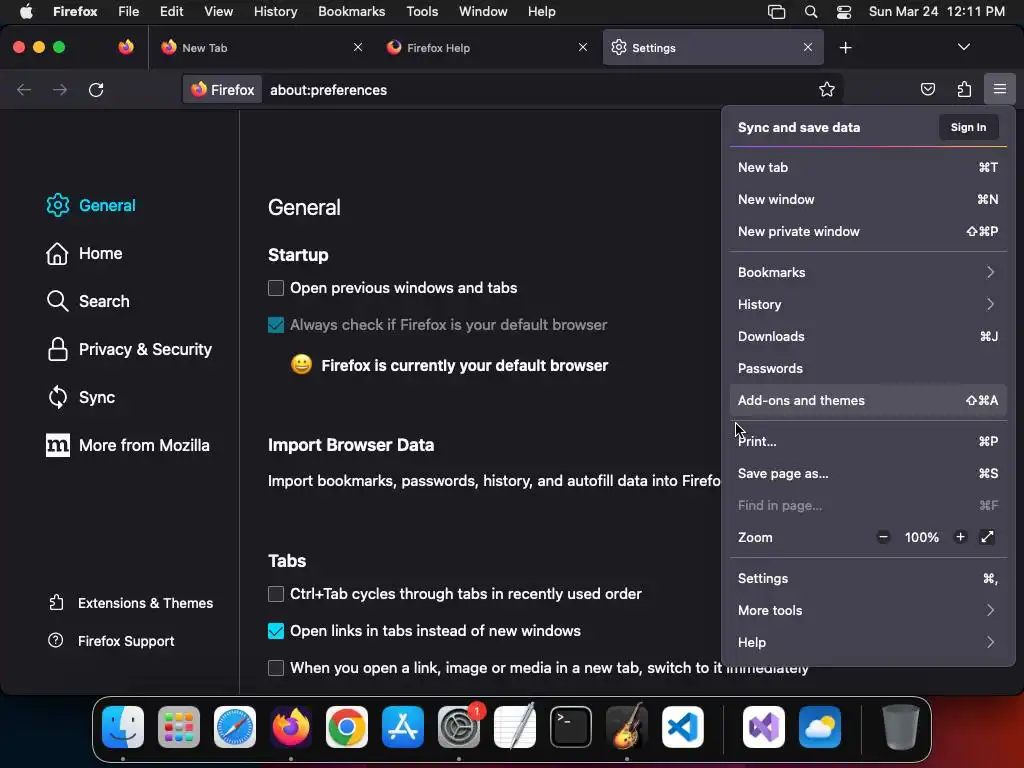Image resolution: width=1024 pixels, height=768 pixels.
Task: Expand the Help submenu in app menu
Action: 868,642
